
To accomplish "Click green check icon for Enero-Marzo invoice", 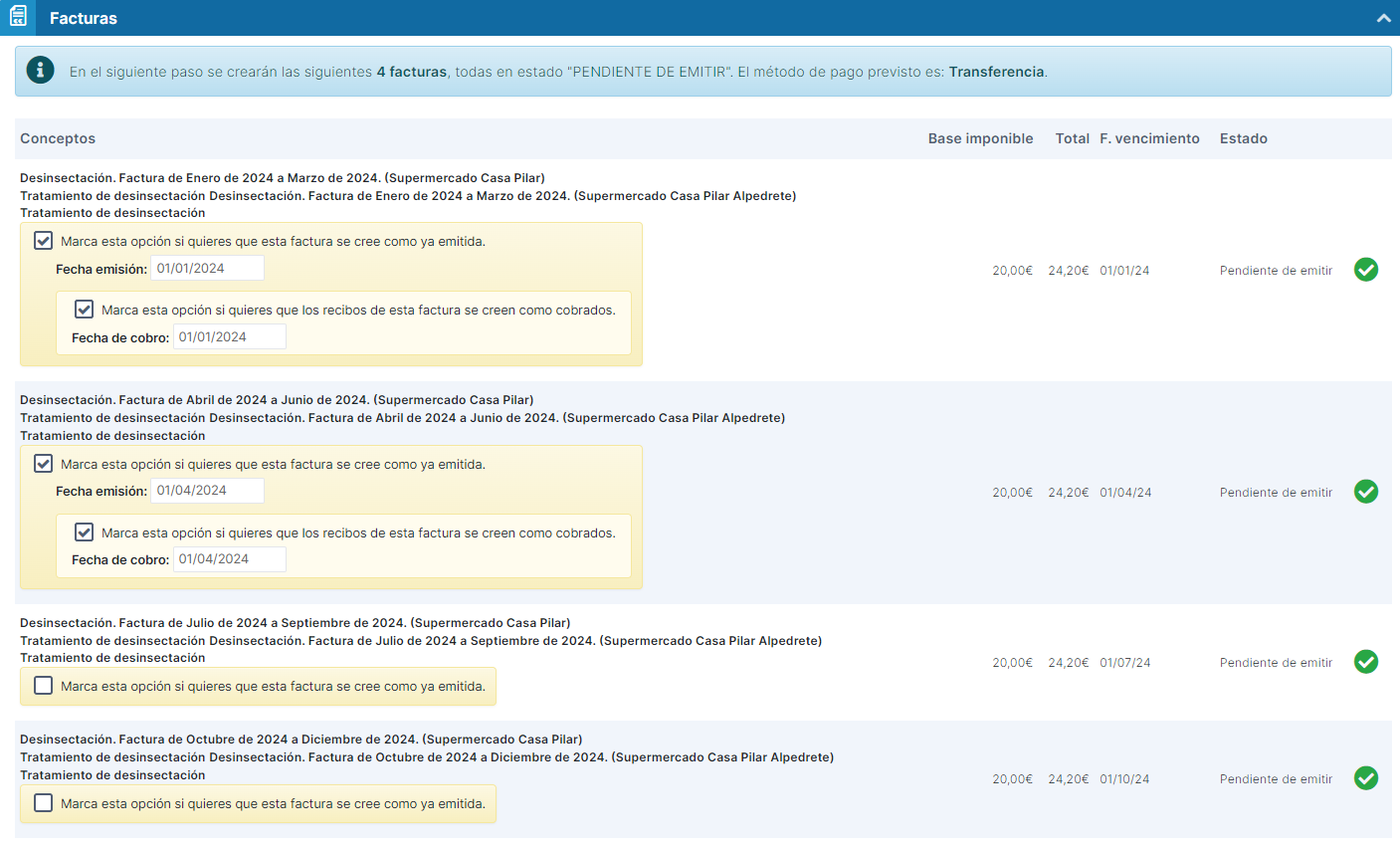I will pos(1365,270).
